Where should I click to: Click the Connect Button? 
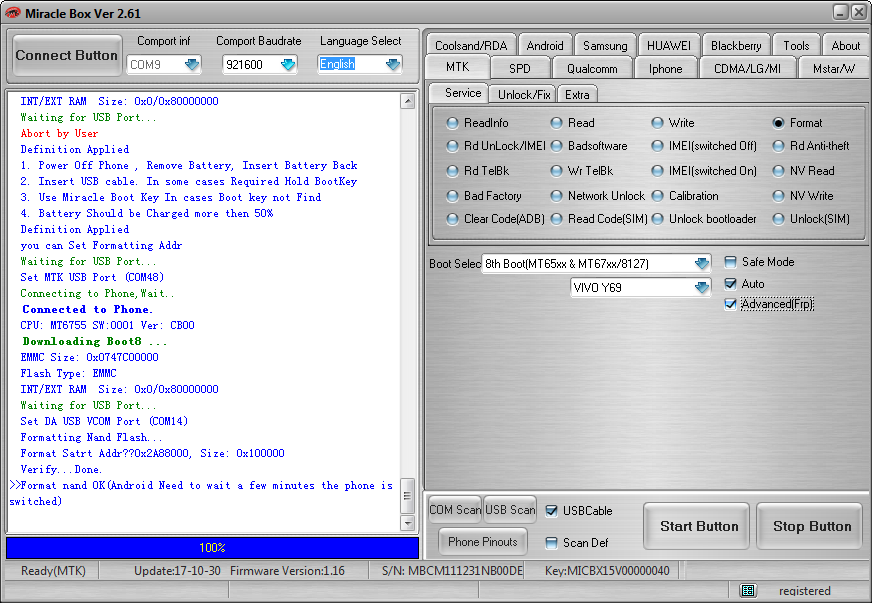tap(67, 55)
